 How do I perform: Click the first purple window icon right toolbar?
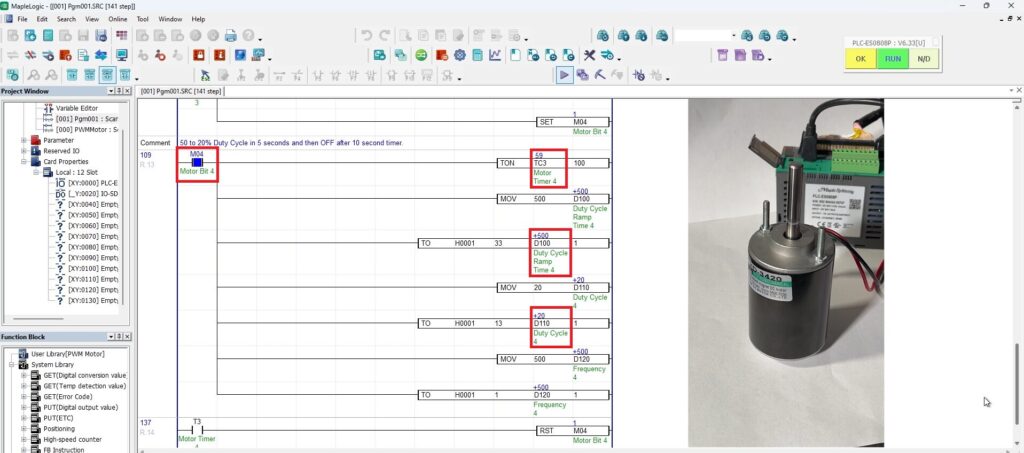pos(722,55)
